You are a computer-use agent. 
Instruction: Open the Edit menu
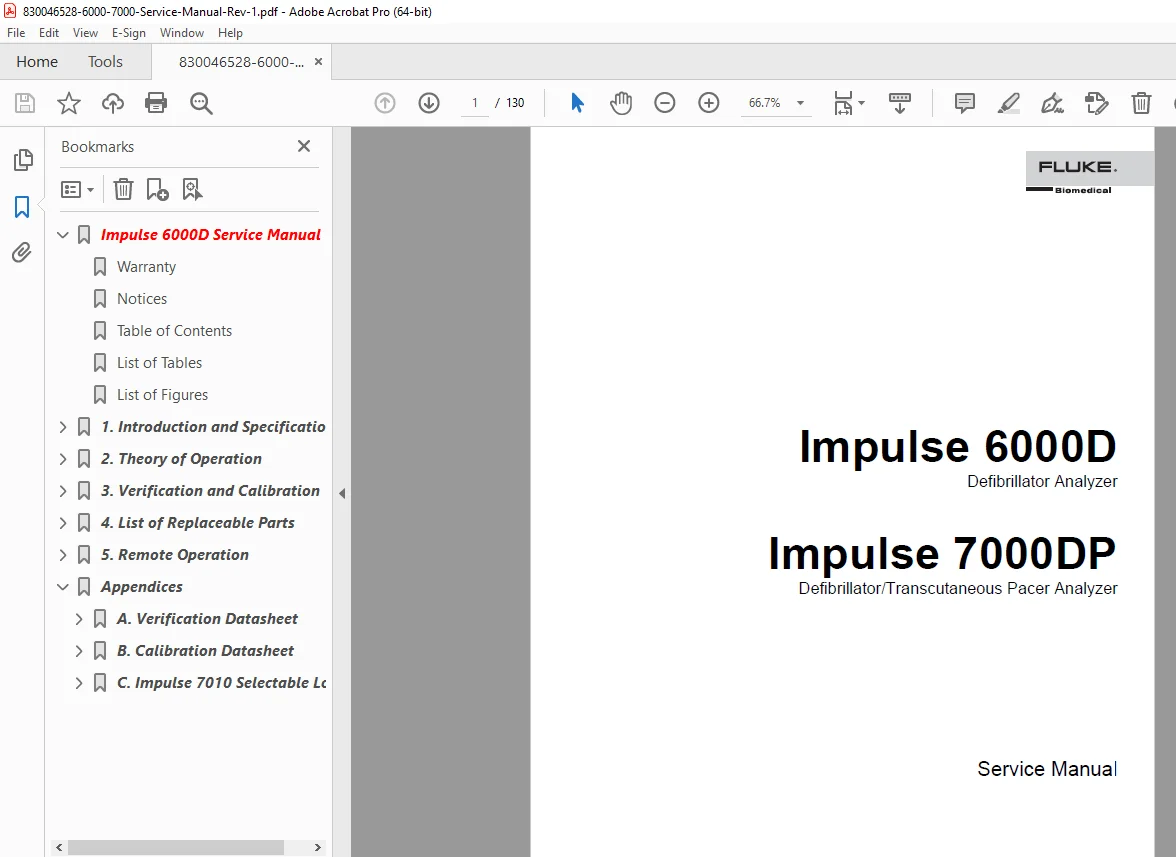49,33
